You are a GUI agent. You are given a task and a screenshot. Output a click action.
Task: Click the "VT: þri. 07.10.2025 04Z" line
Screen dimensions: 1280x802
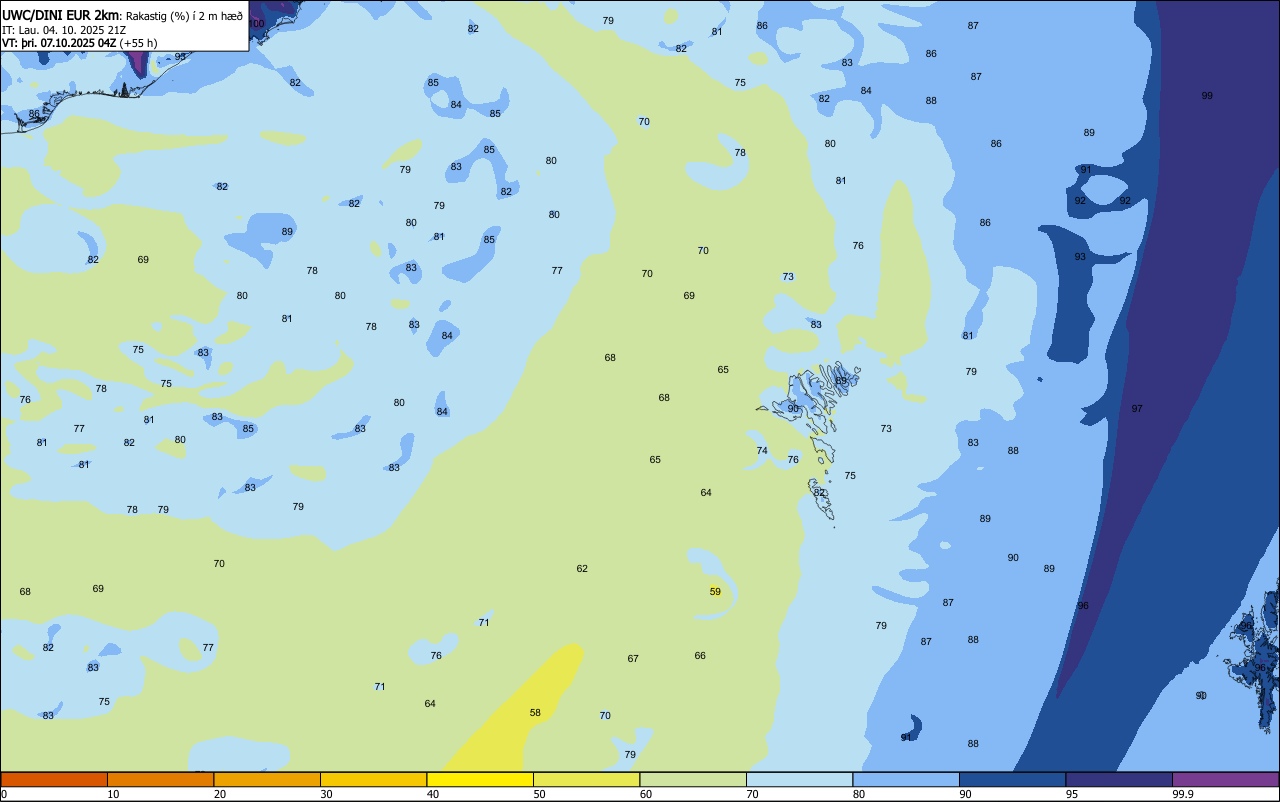point(59,43)
